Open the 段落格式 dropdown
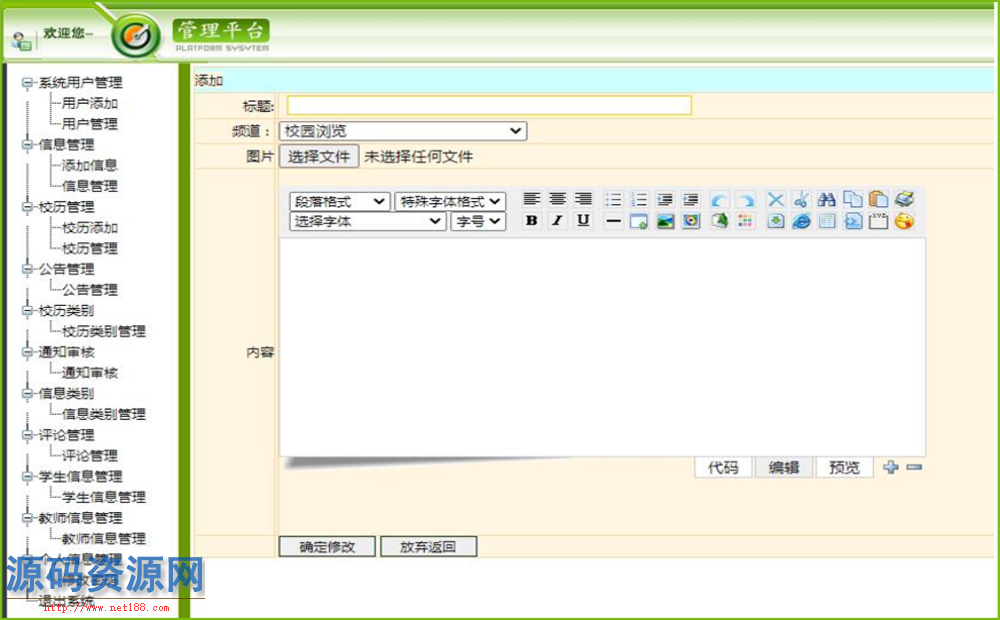The image size is (1000, 620). coord(340,201)
